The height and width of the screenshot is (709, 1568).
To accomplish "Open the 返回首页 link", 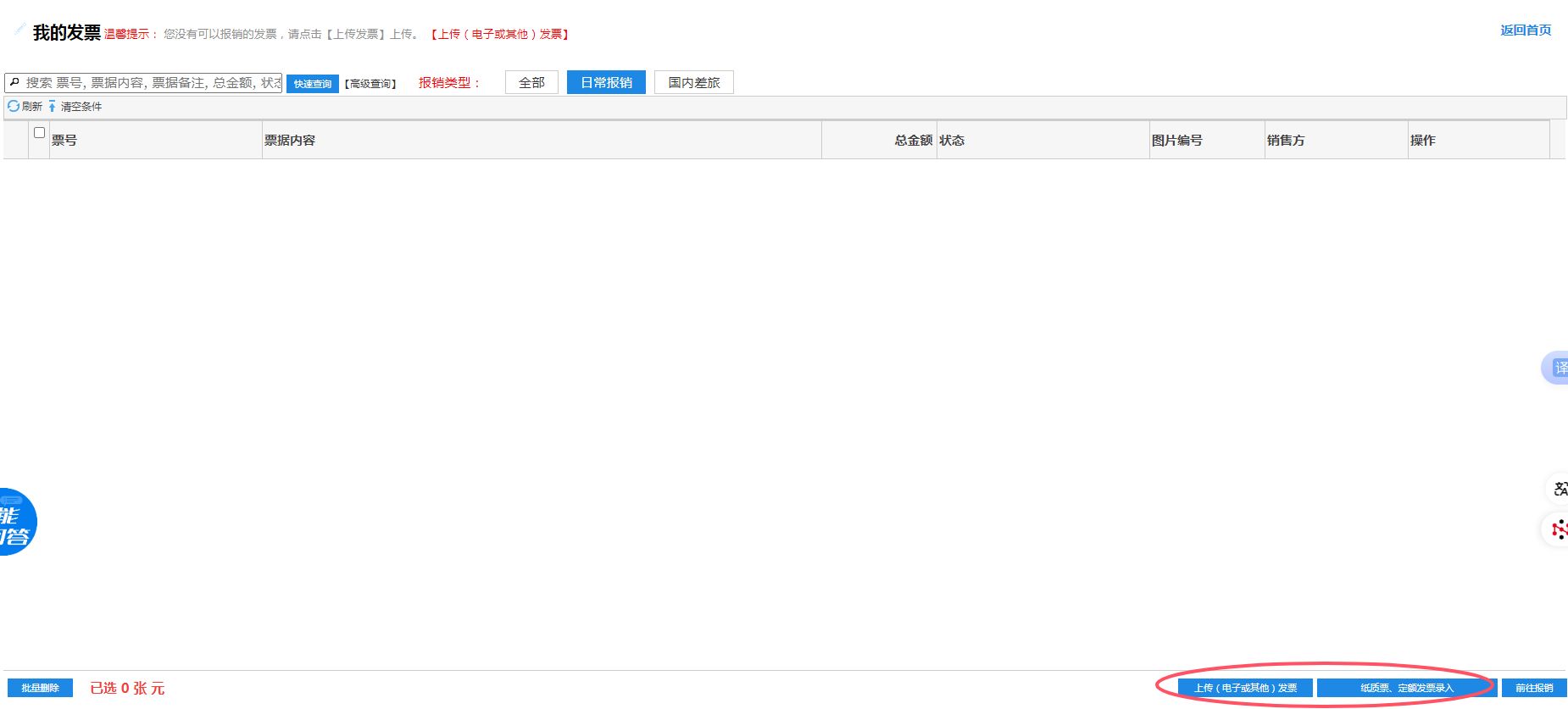I will (x=1525, y=30).
